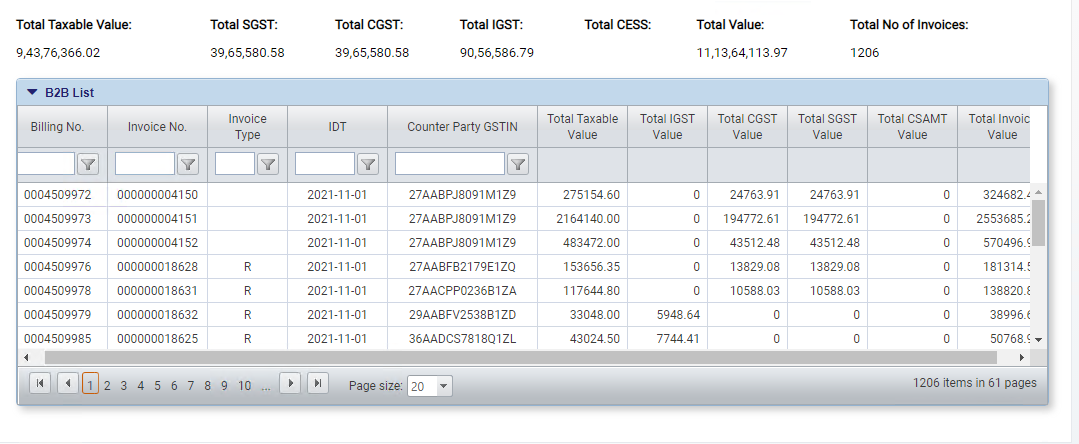Click the Billing No. filter funnel icon
Viewport: 1079px width, 444px height.
point(87,164)
